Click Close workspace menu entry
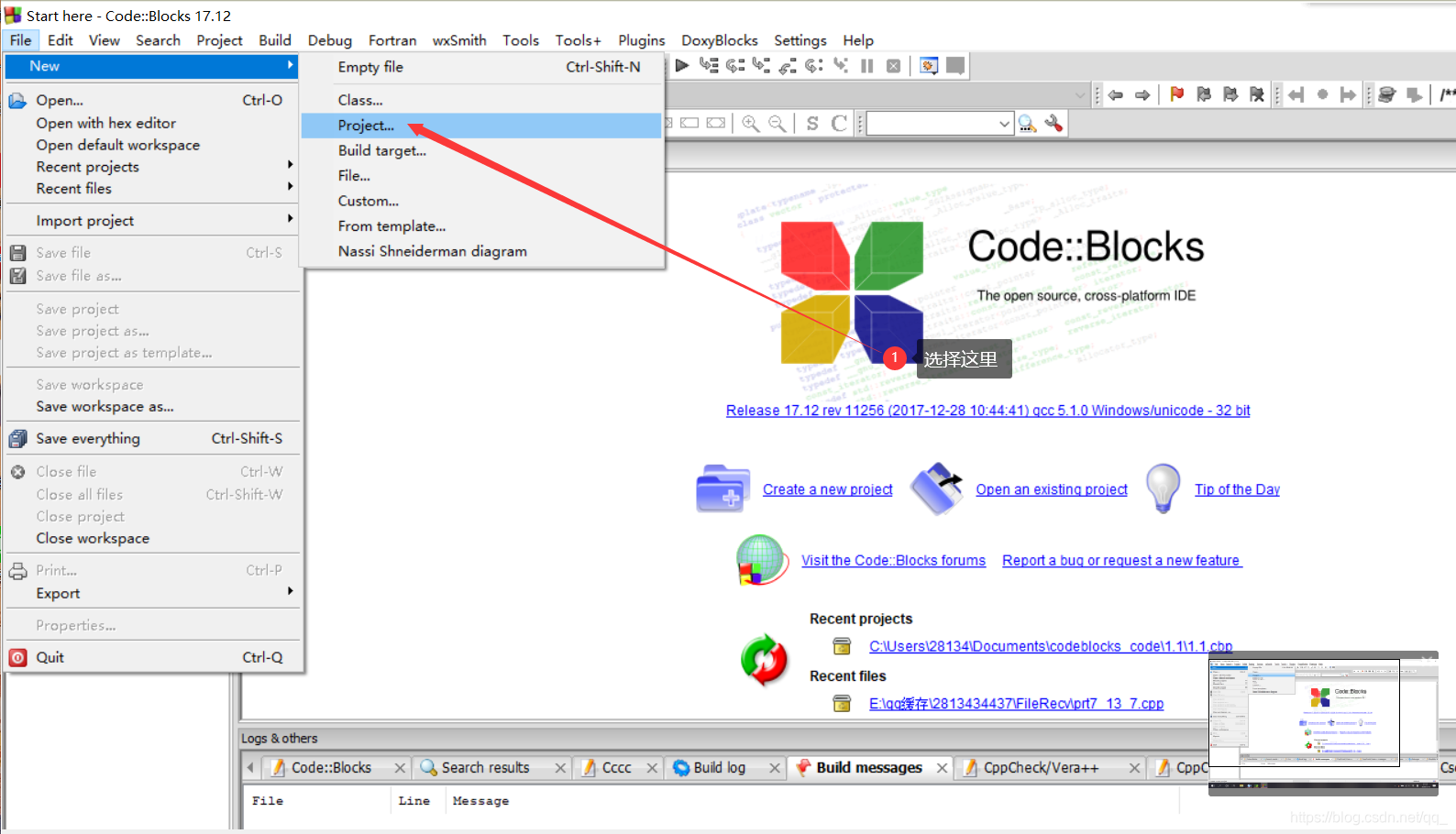The image size is (1456, 834). pyautogui.click(x=152, y=538)
